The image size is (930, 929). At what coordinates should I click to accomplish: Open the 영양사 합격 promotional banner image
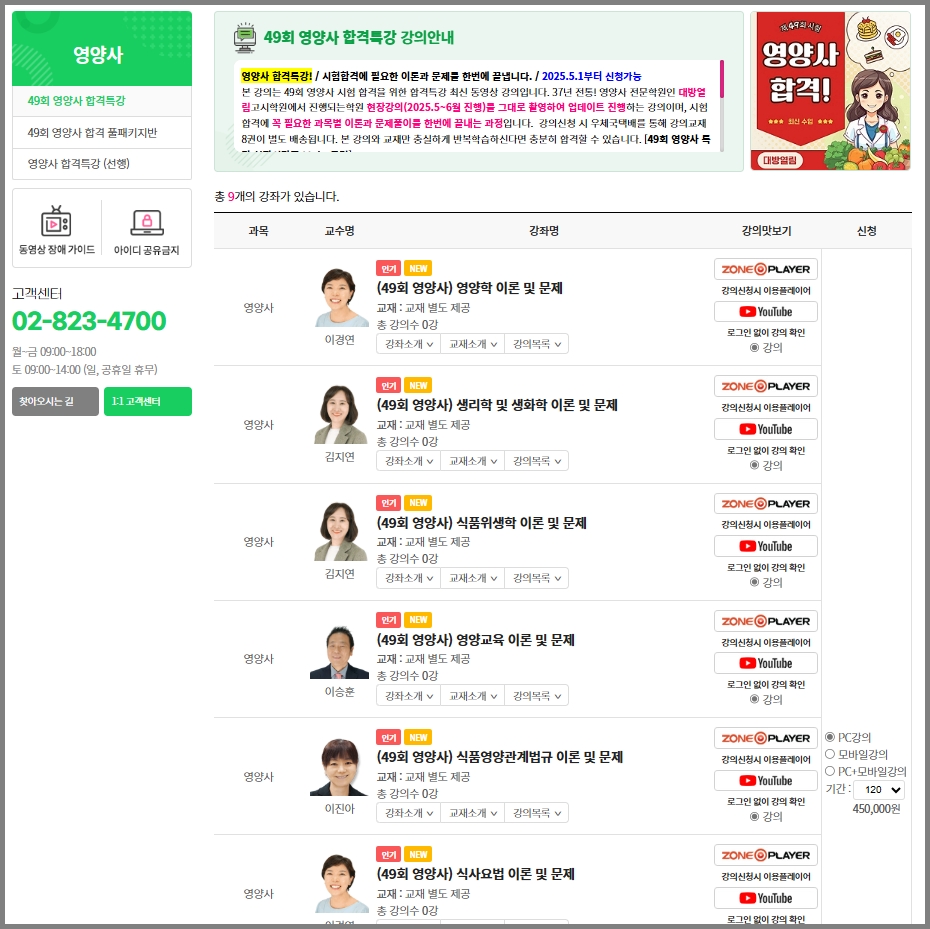pos(830,91)
